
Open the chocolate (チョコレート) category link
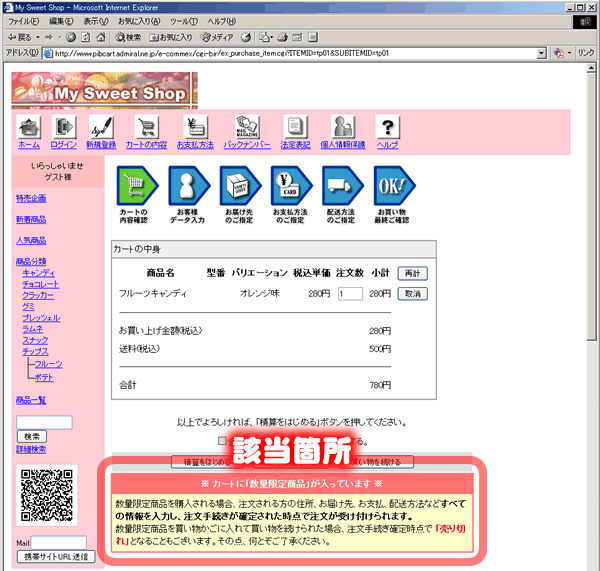coord(41,284)
